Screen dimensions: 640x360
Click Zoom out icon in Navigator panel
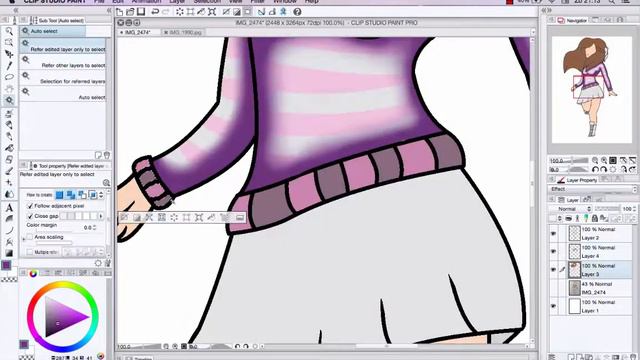click(595, 160)
